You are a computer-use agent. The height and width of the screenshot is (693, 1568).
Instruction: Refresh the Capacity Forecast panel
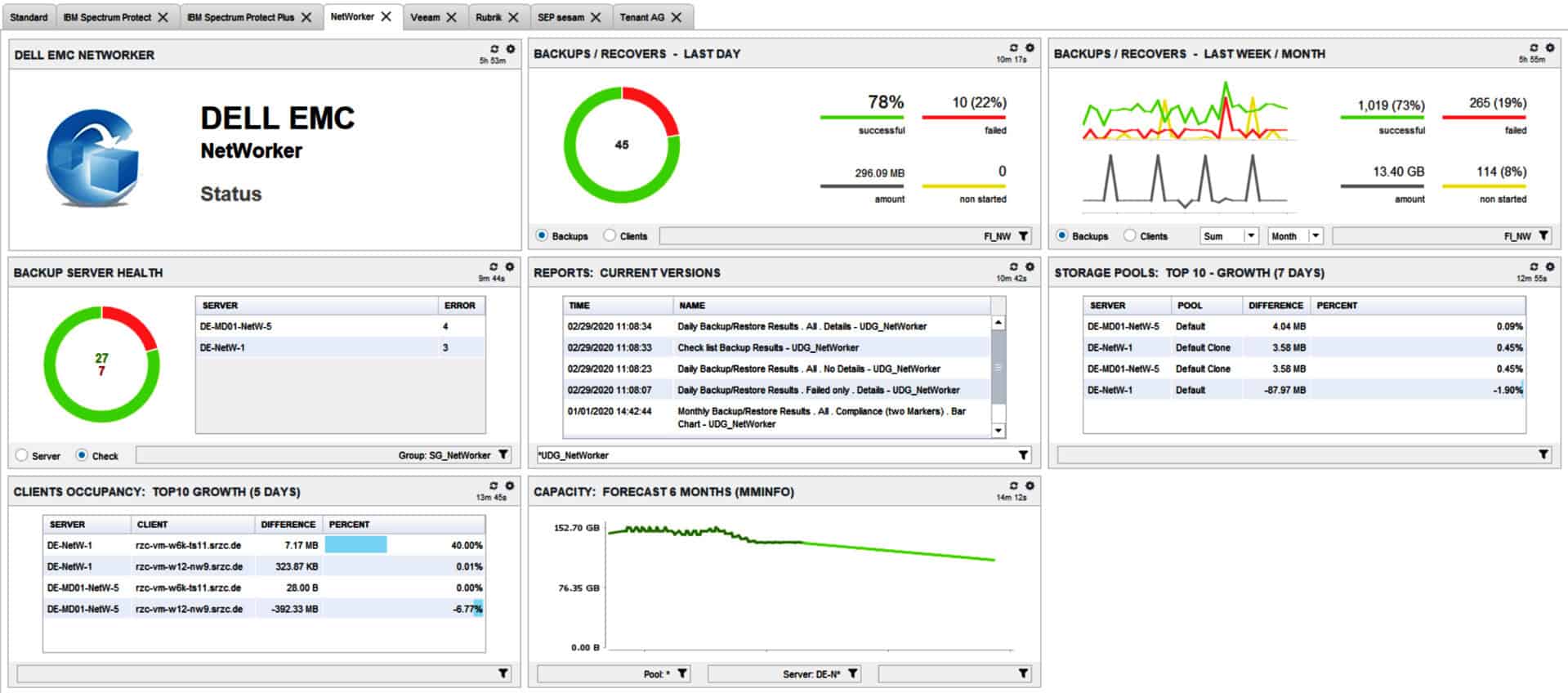click(x=1014, y=486)
